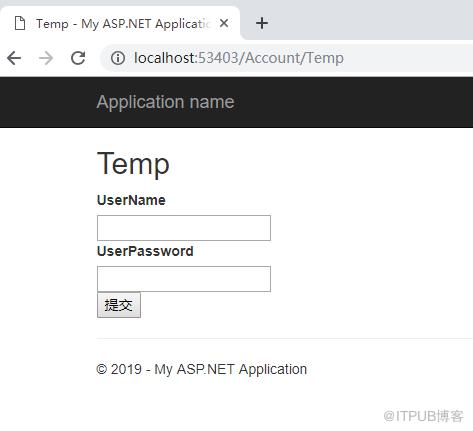Click the UserPassword field label
The height and width of the screenshot is (431, 473).
point(145,251)
